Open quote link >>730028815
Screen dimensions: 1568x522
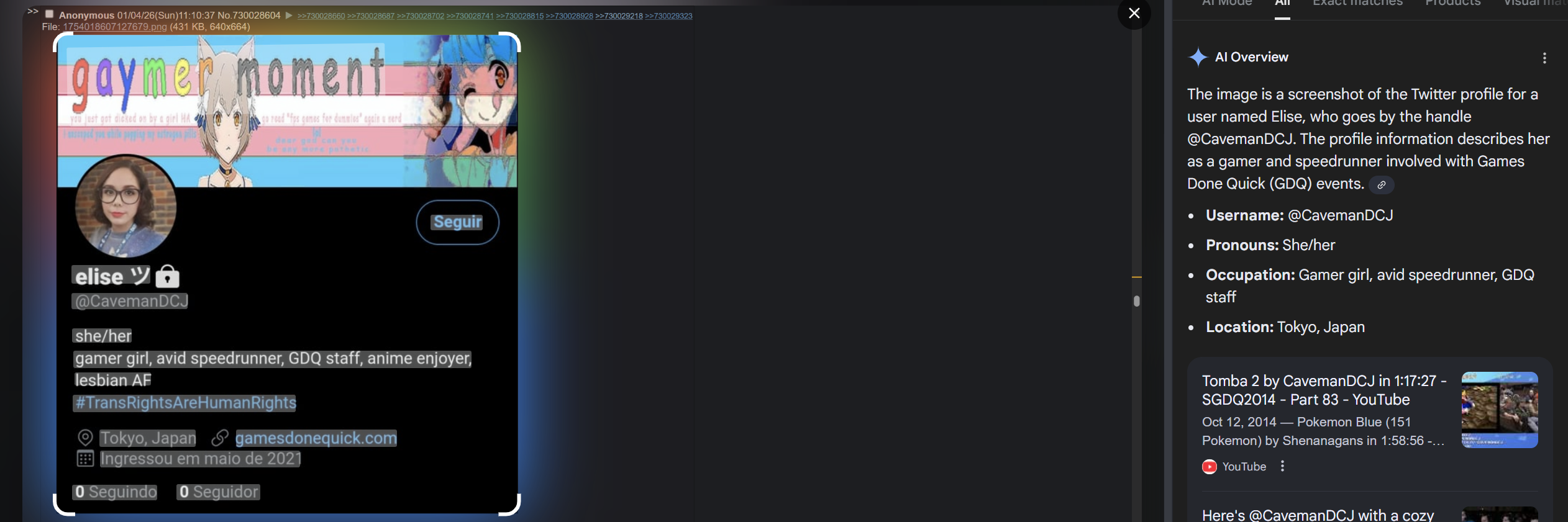[519, 16]
